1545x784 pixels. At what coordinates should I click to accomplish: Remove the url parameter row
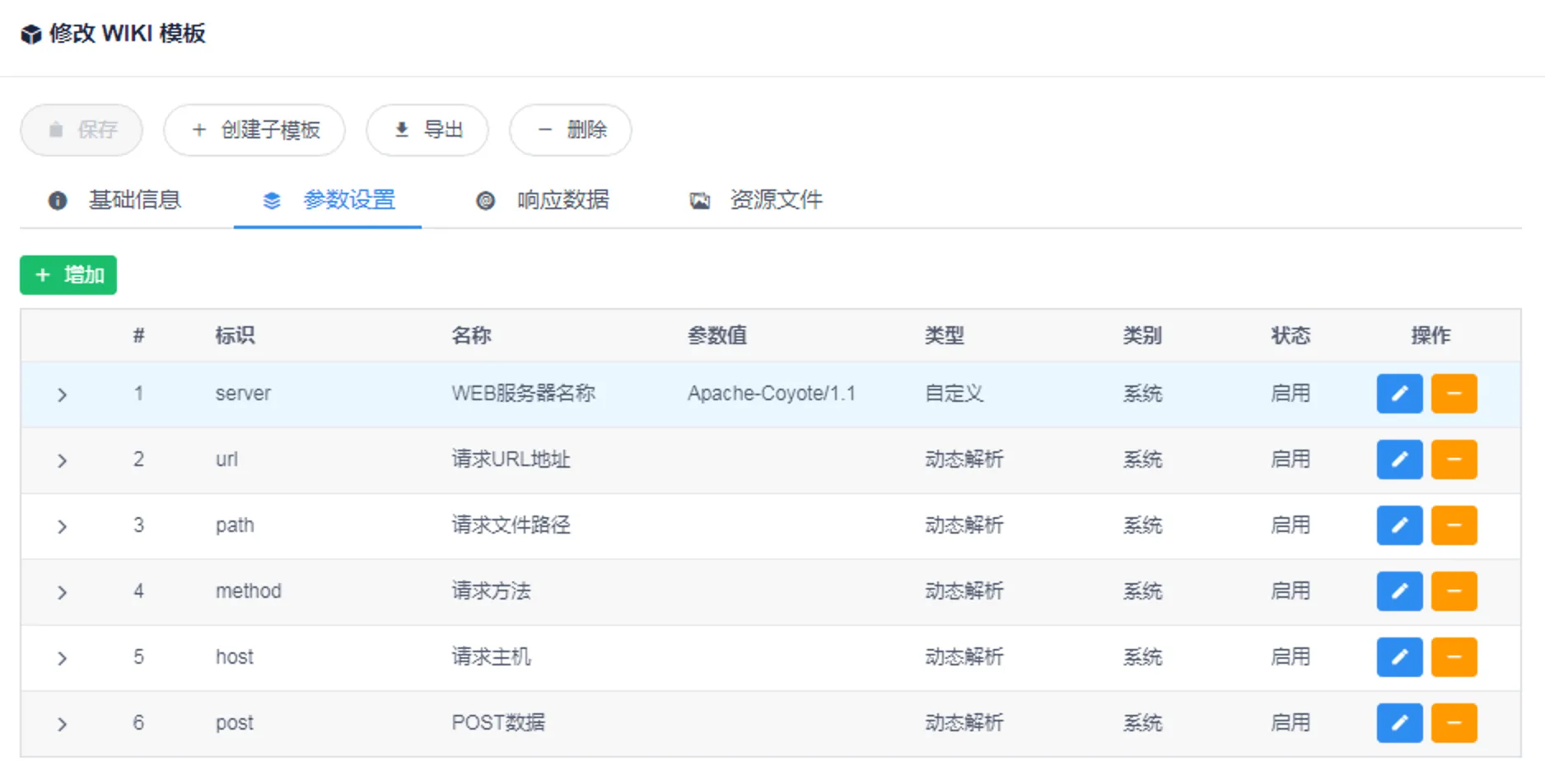click(1454, 460)
